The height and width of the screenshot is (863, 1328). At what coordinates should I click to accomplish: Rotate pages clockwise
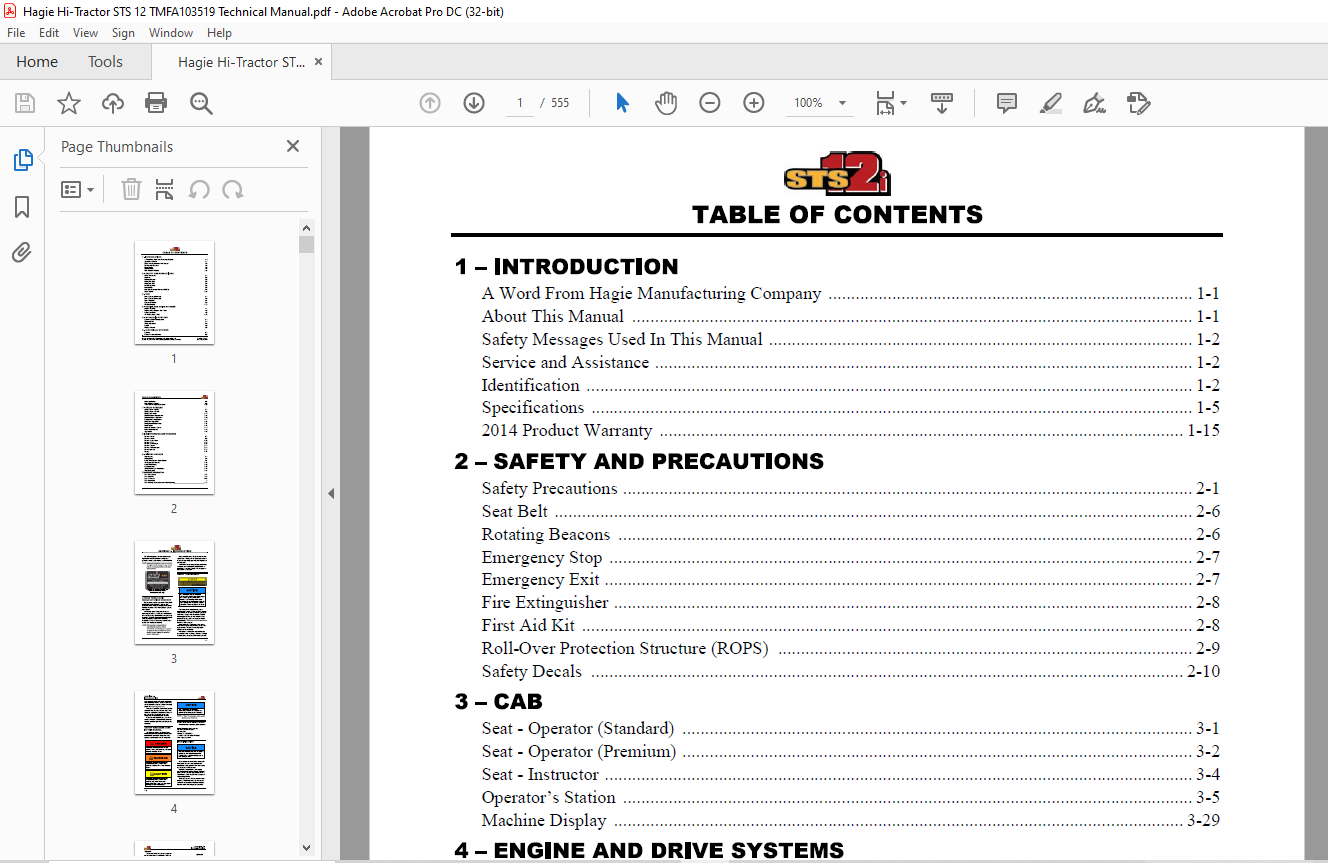(x=233, y=190)
